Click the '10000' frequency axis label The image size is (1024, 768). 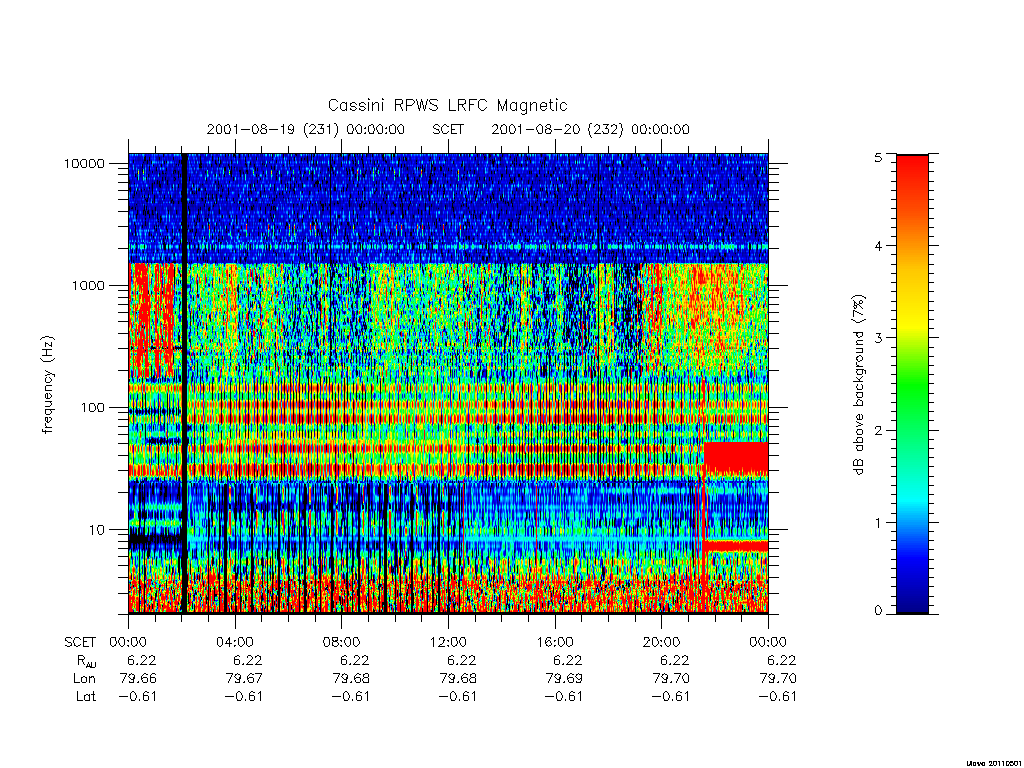[84, 163]
